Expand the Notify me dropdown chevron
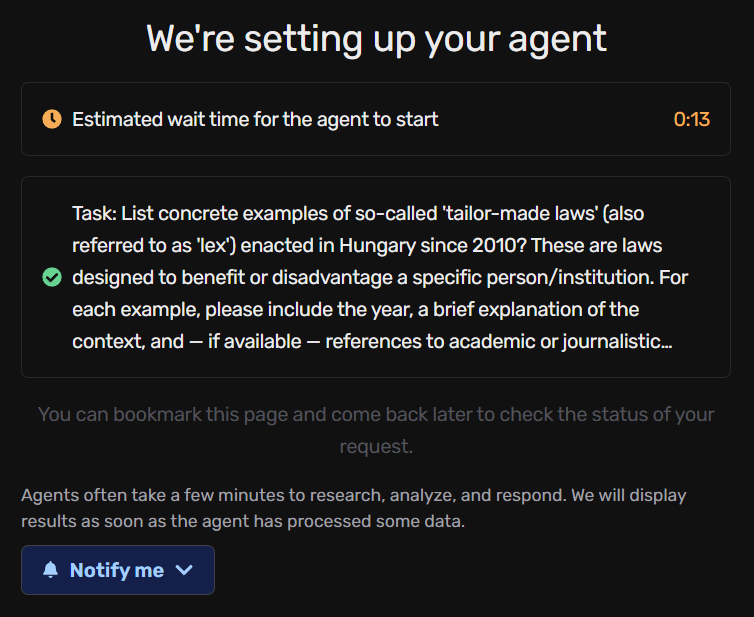 pyautogui.click(x=184, y=570)
